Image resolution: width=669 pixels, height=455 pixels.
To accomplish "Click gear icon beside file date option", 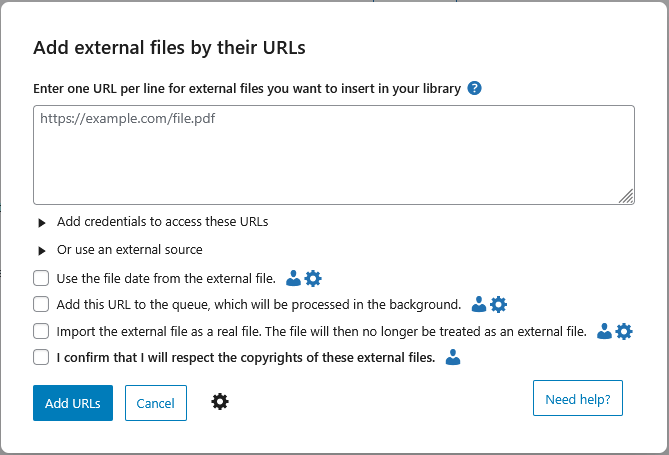I will click(312, 278).
